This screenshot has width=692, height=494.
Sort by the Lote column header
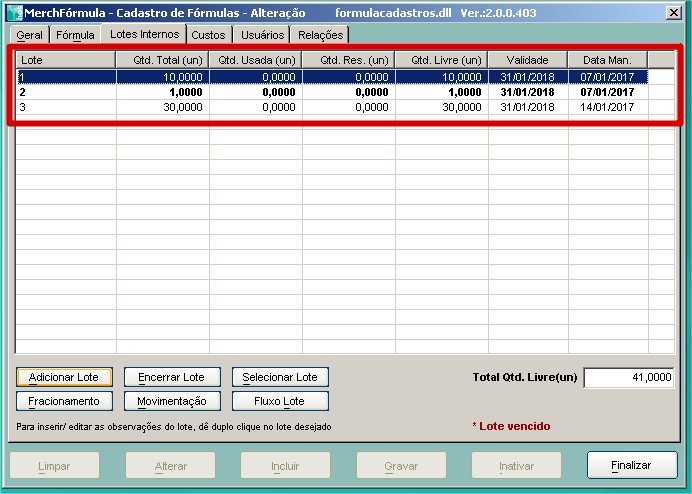point(65,60)
